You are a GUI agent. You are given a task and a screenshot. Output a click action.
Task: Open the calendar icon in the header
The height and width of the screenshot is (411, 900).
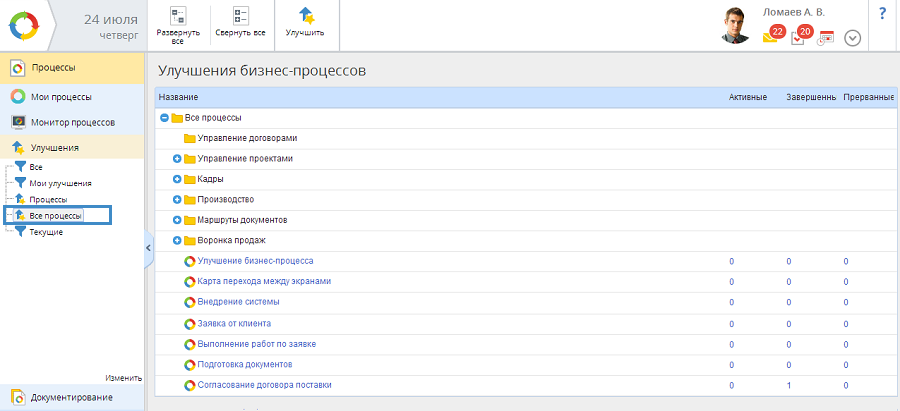click(825, 38)
